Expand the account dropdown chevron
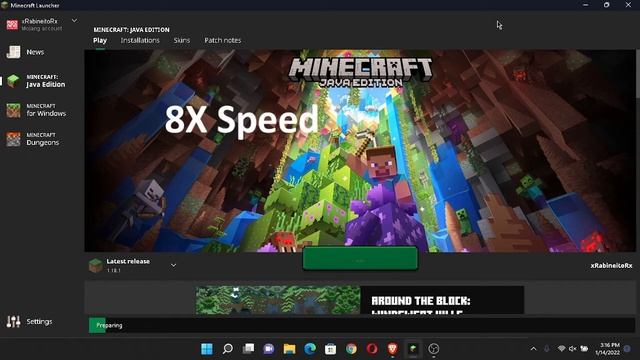 pos(74,20)
